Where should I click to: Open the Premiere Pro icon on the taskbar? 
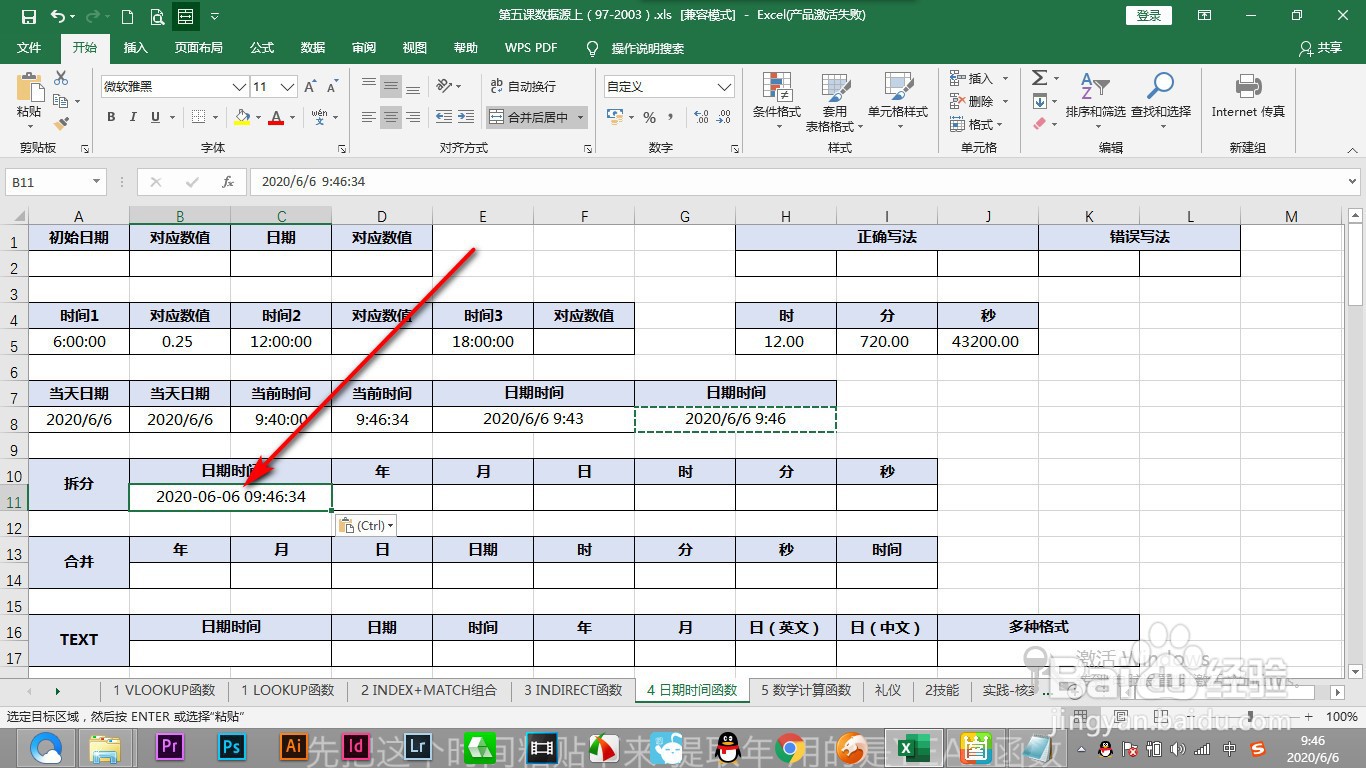tap(171, 747)
